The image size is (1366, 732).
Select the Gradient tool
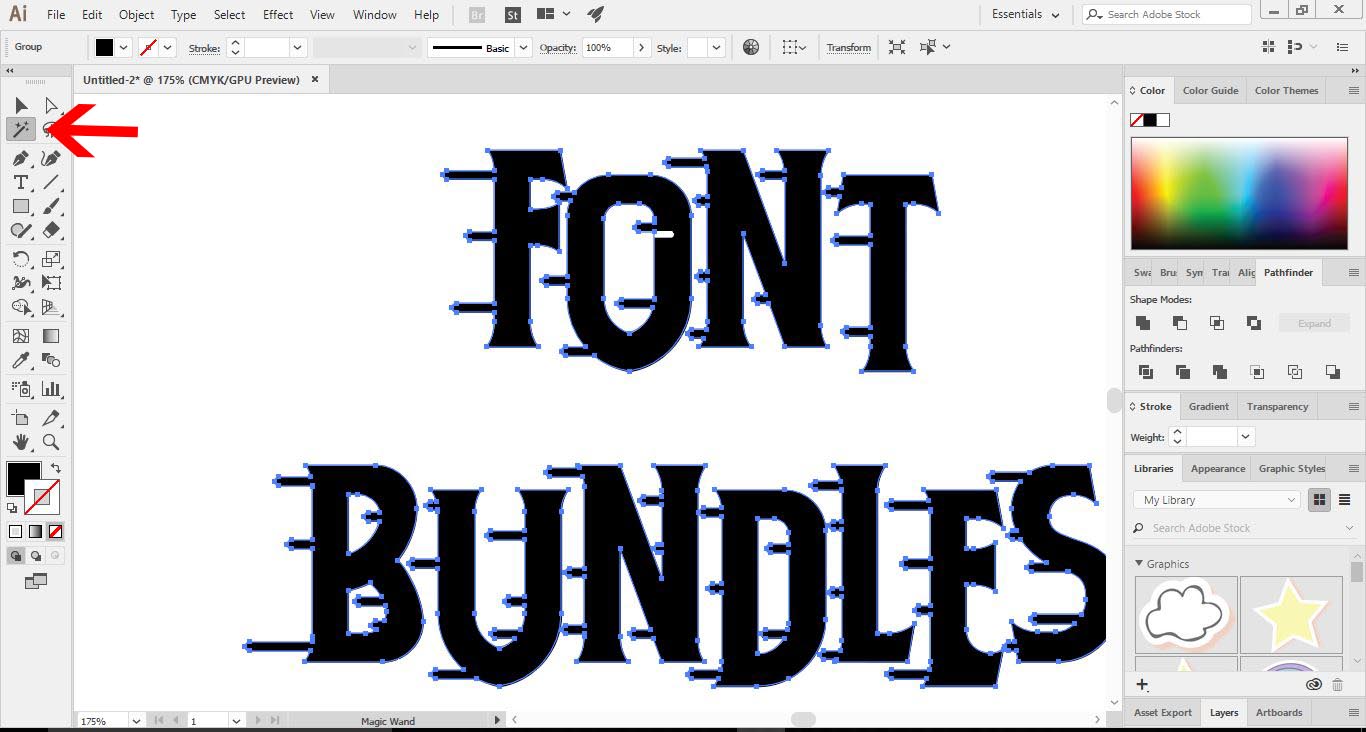[x=51, y=336]
